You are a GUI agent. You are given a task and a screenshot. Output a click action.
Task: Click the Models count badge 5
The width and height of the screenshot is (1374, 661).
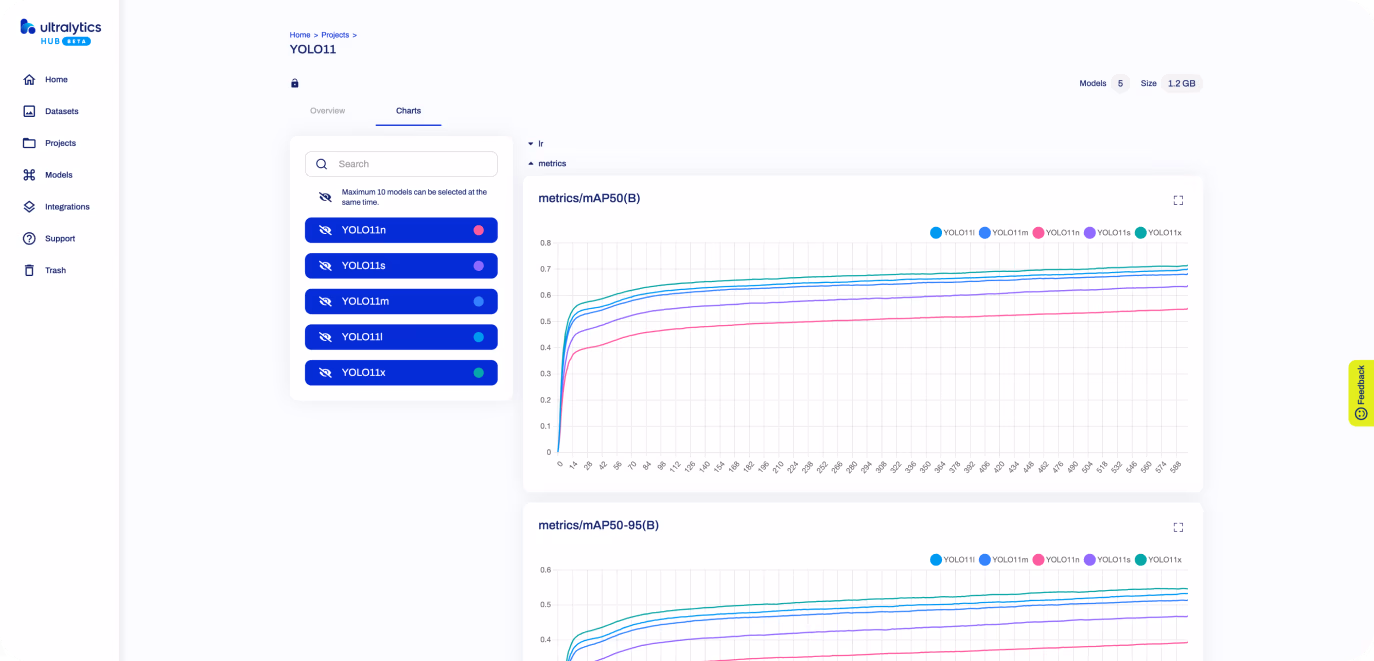coord(1120,83)
